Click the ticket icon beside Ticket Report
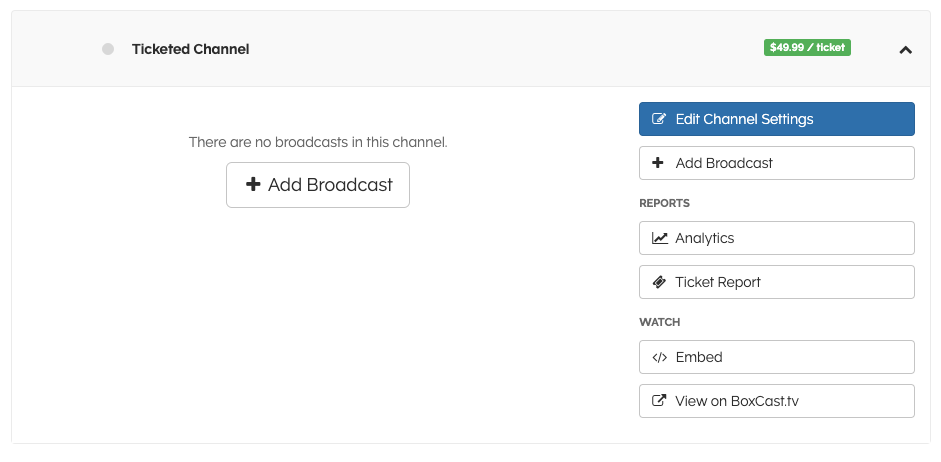The width and height of the screenshot is (941, 462). pyautogui.click(x=659, y=282)
